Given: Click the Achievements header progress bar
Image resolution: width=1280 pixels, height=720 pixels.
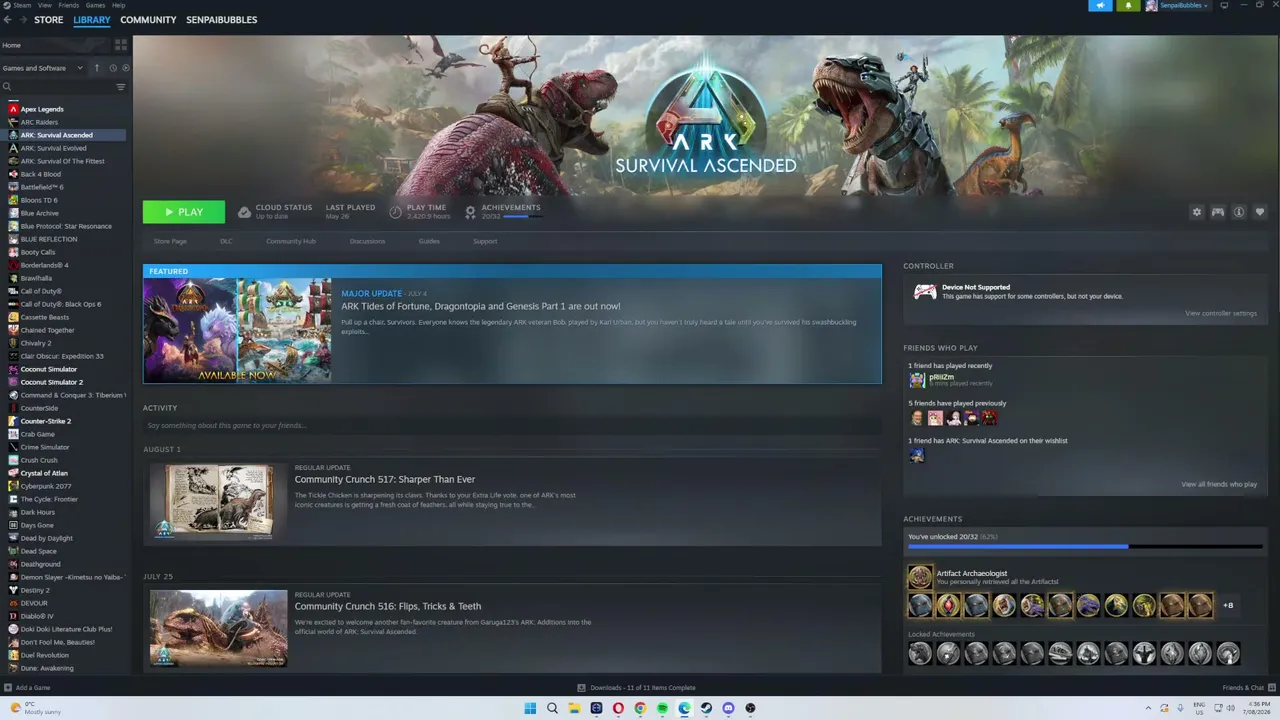Looking at the screenshot, I should (522, 216).
